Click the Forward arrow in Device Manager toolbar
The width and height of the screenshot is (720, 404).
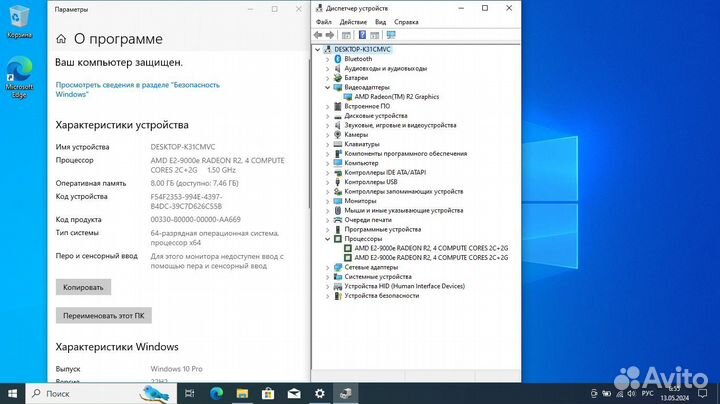[x=330, y=35]
